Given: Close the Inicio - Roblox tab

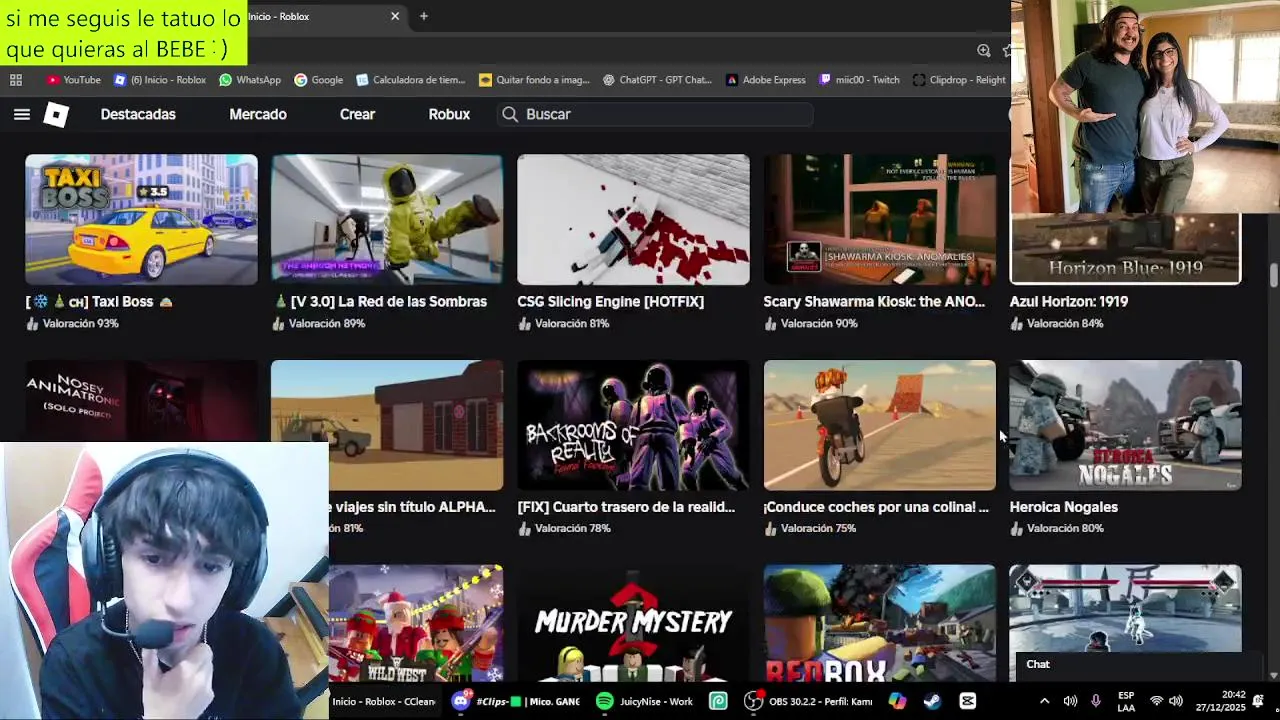Looking at the screenshot, I should click(x=395, y=16).
